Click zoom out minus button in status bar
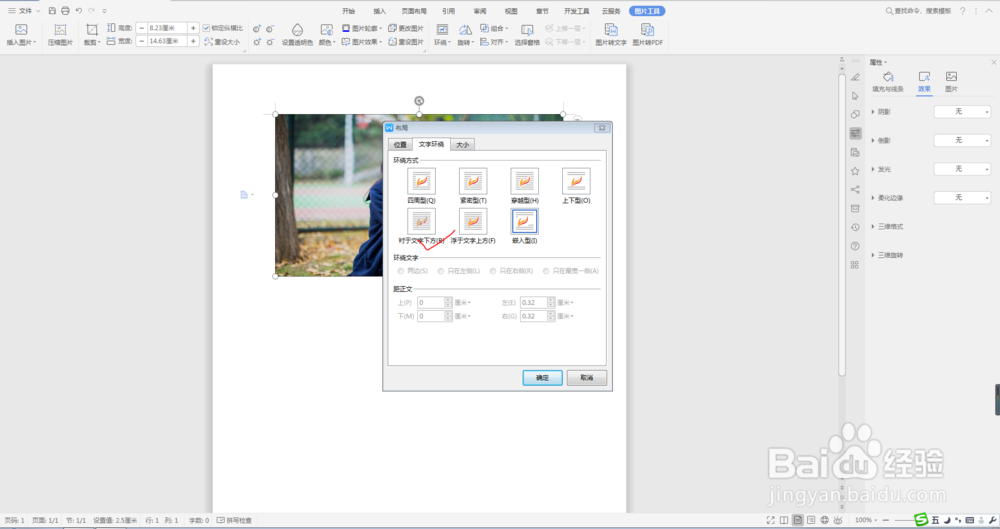The width and height of the screenshot is (1000, 529). (886, 520)
